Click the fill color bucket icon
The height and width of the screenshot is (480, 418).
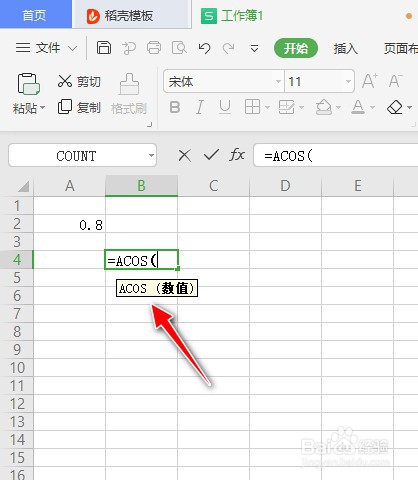coord(324,107)
